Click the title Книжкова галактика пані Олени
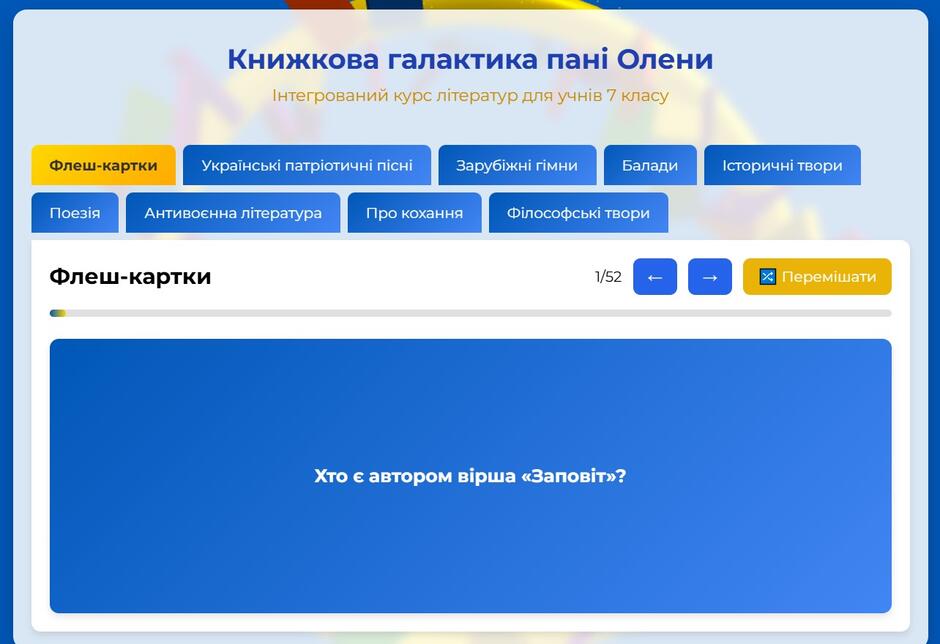Image resolution: width=940 pixels, height=644 pixels. point(470,59)
